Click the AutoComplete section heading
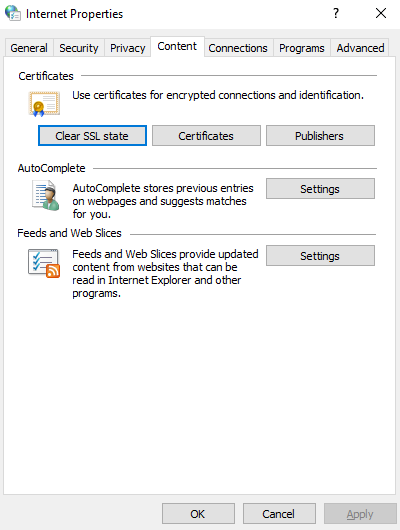Image resolution: width=400 pixels, height=530 pixels. [x=51, y=168]
